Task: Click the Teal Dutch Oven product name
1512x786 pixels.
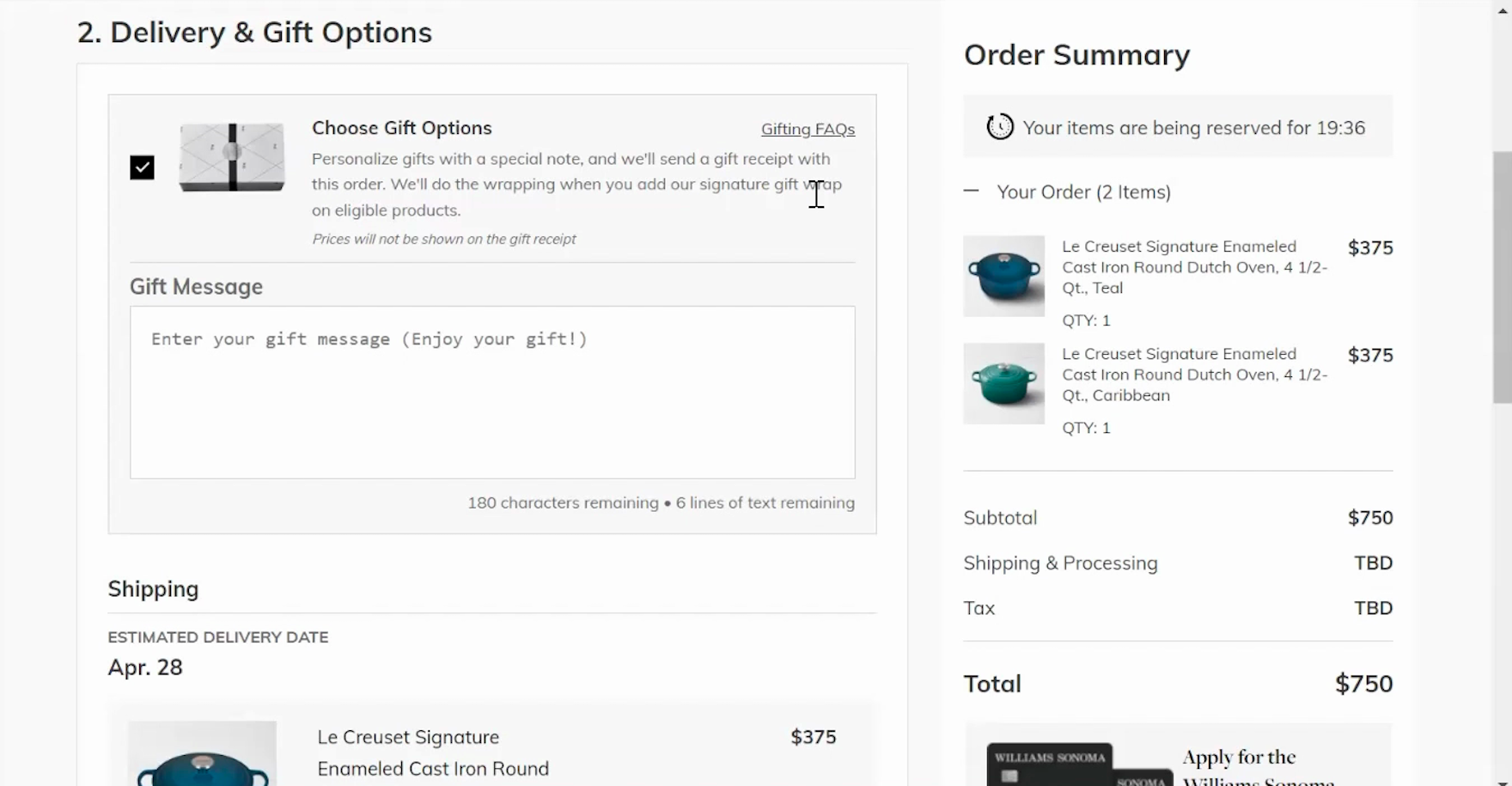Action: coord(1194,267)
